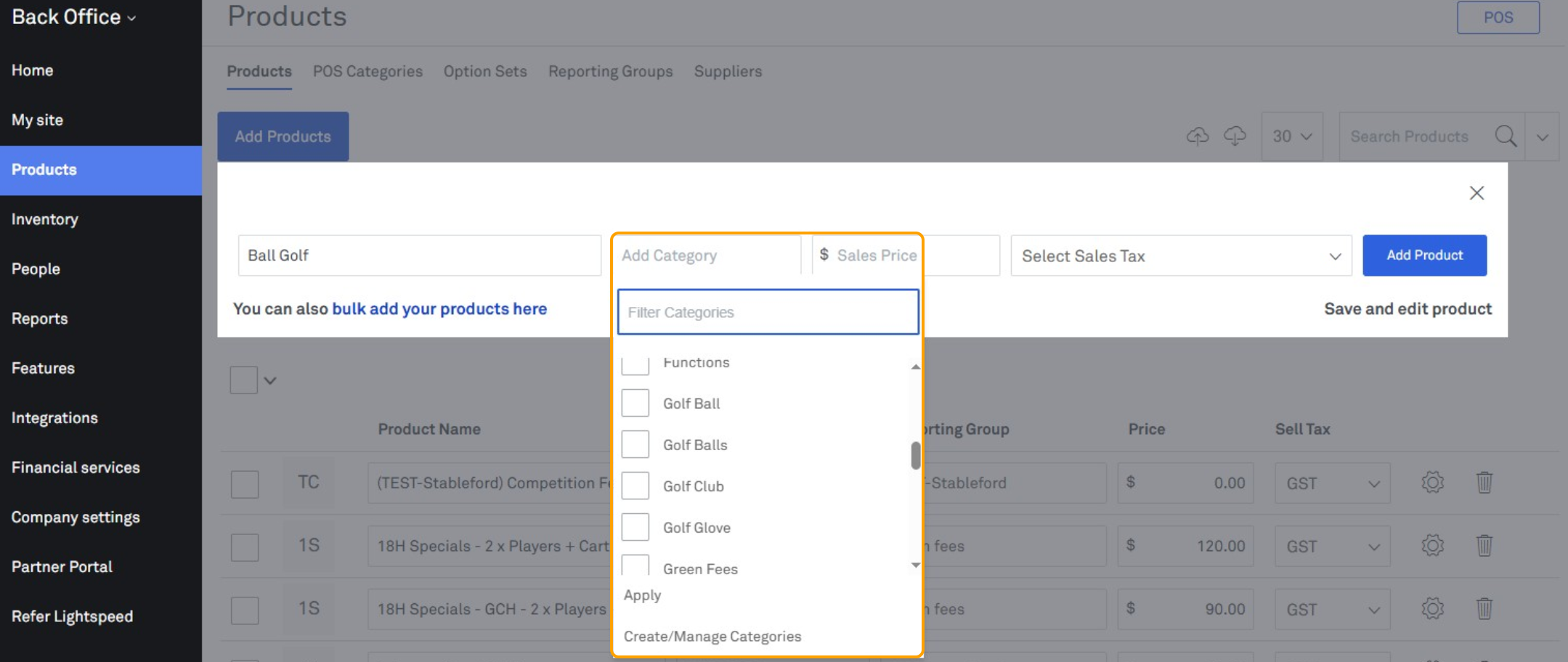
Task: Click the search magnifier icon
Action: [x=1506, y=136]
